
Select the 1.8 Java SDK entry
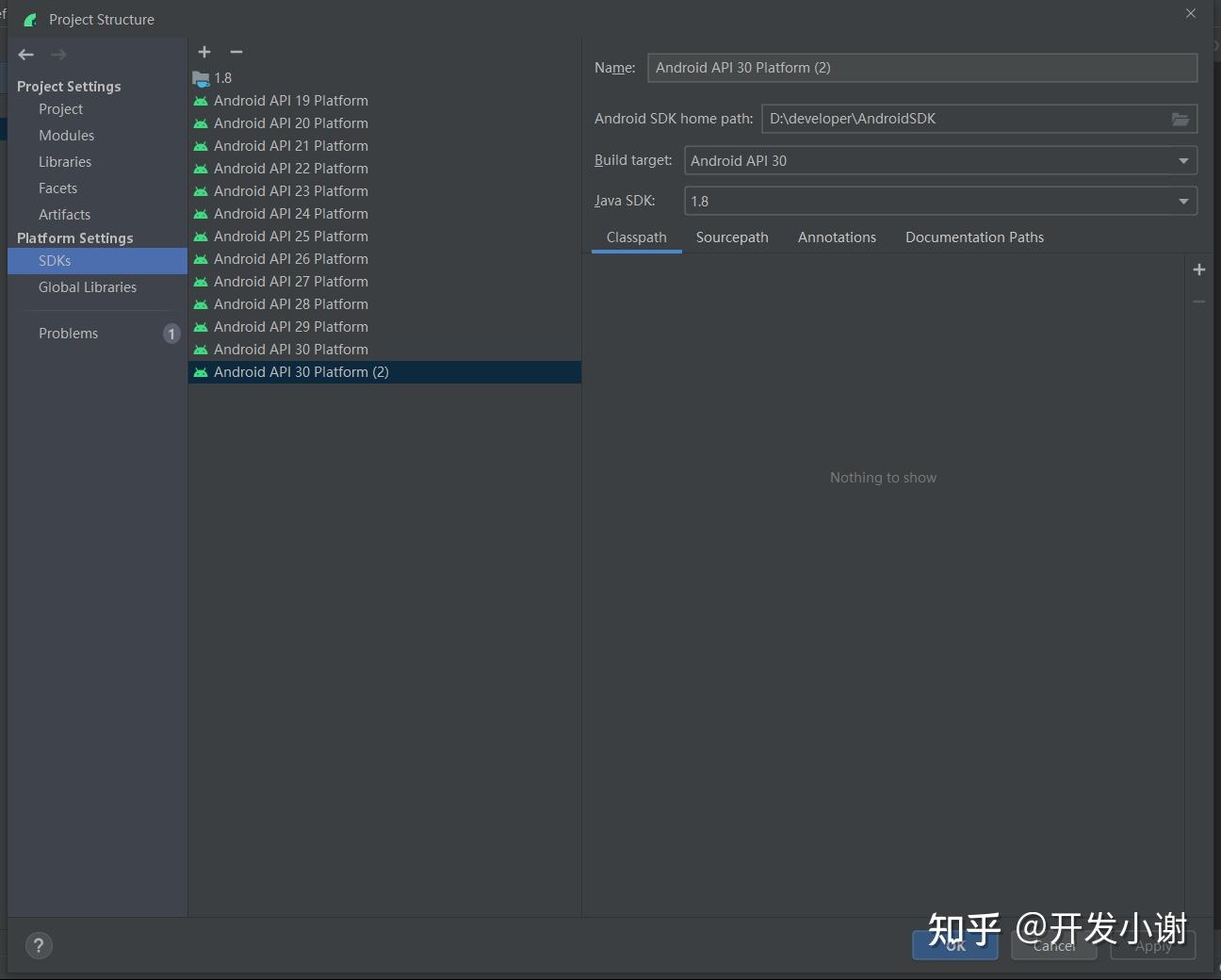[223, 77]
